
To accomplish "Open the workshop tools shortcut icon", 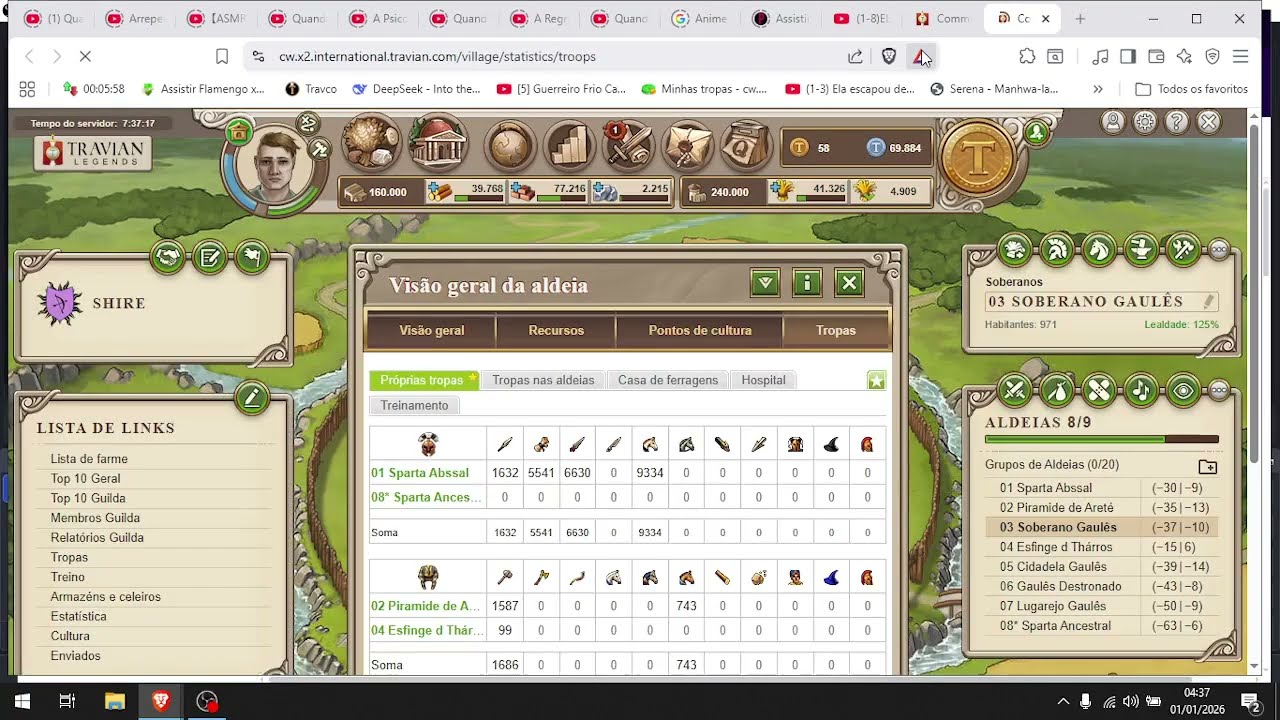I will point(1183,249).
